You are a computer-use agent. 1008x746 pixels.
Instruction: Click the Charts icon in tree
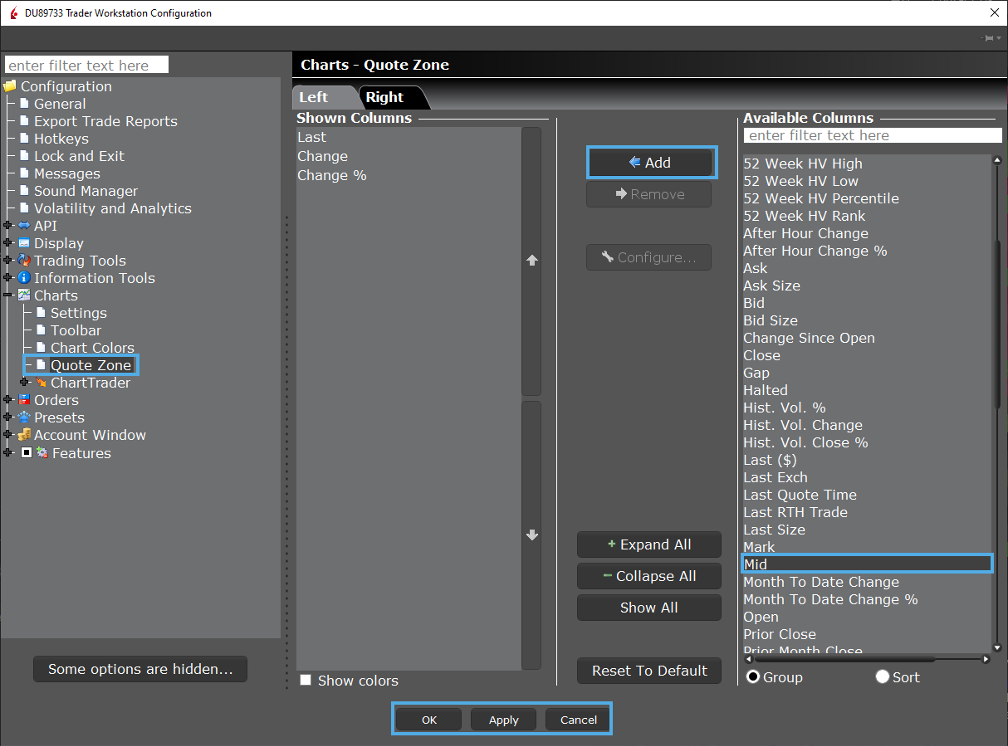[24, 295]
